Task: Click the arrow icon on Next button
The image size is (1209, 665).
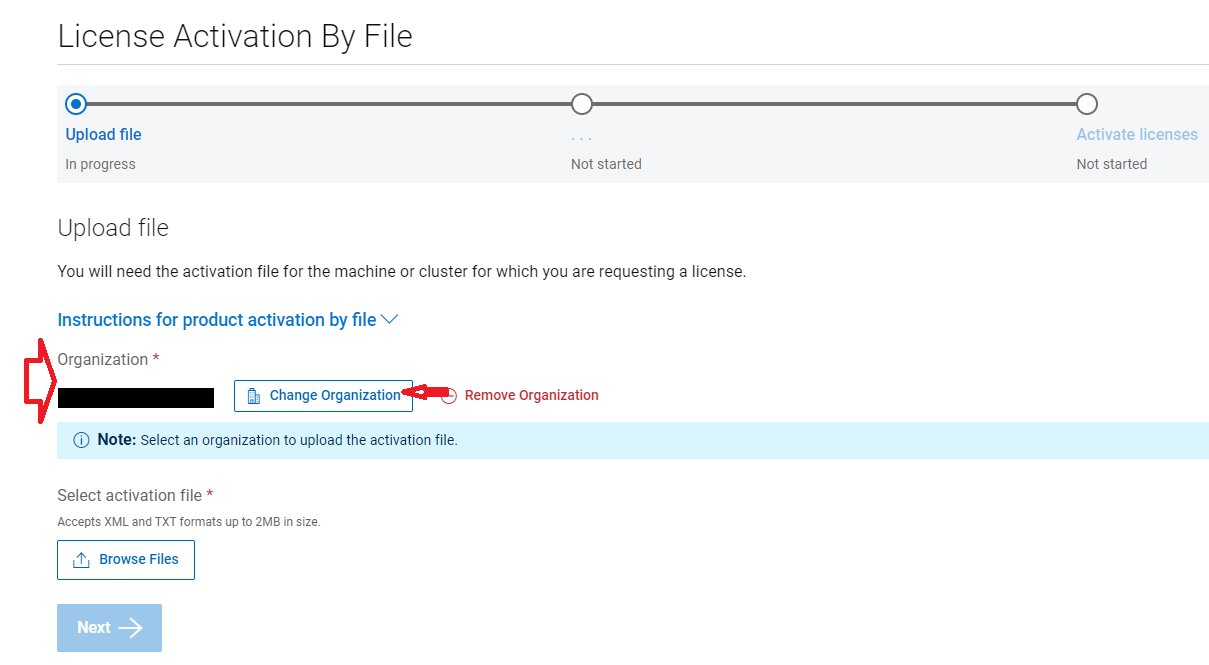Action: point(130,628)
